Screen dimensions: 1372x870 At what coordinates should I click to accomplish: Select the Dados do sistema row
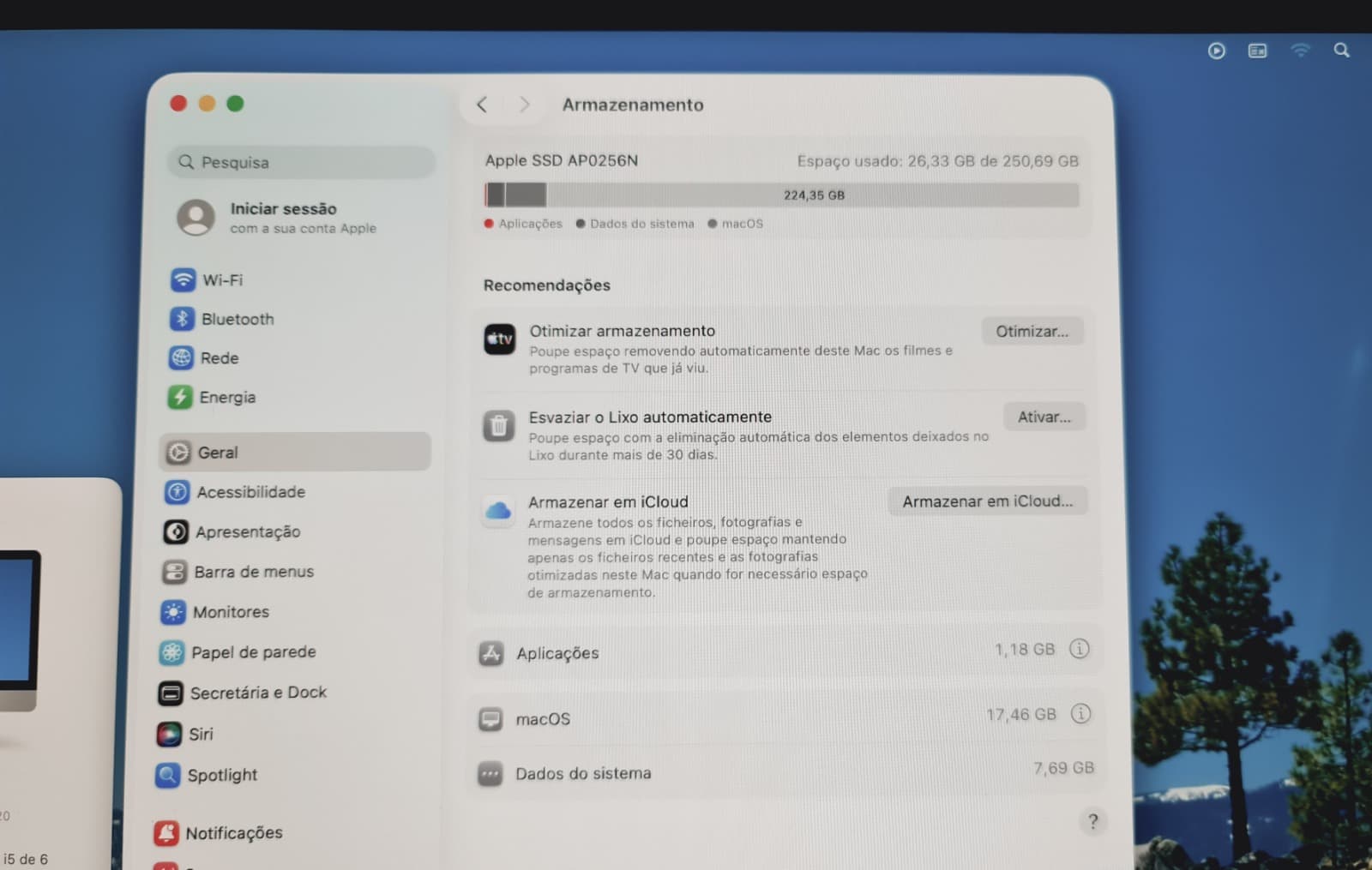[x=785, y=772]
